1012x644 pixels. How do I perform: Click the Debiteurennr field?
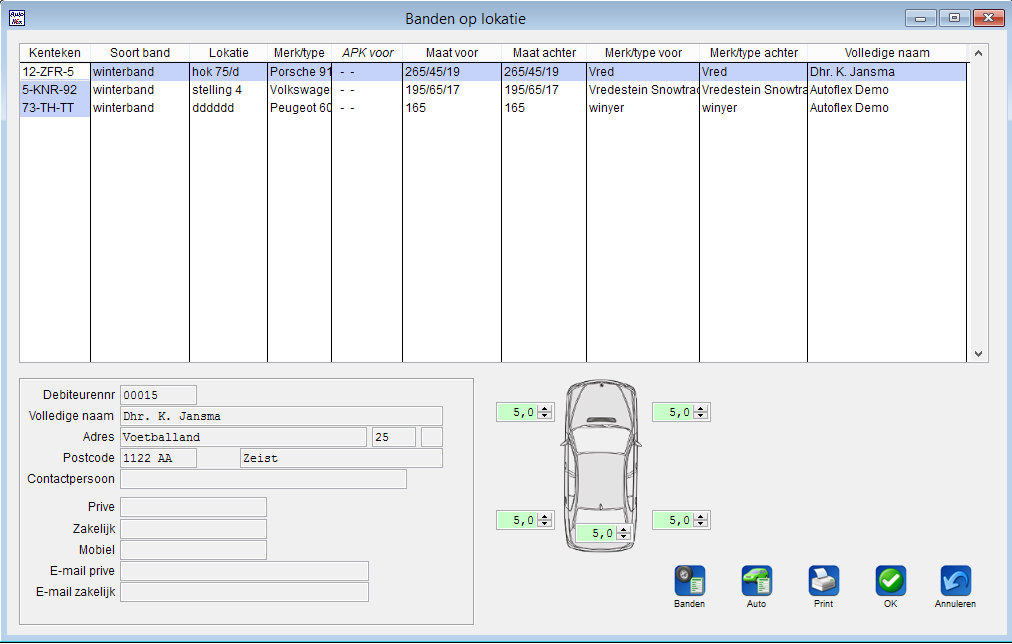(158, 395)
